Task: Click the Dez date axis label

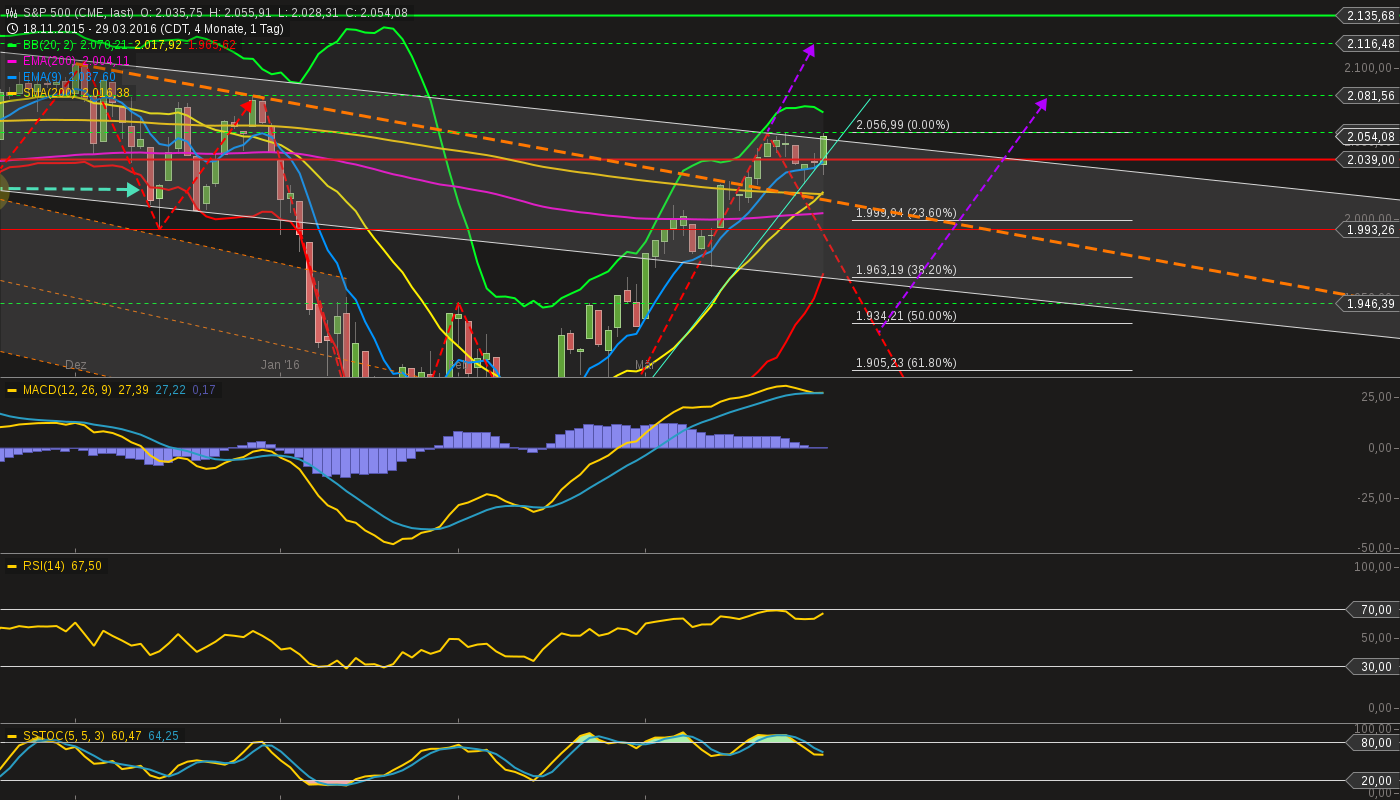Action: 76,365
